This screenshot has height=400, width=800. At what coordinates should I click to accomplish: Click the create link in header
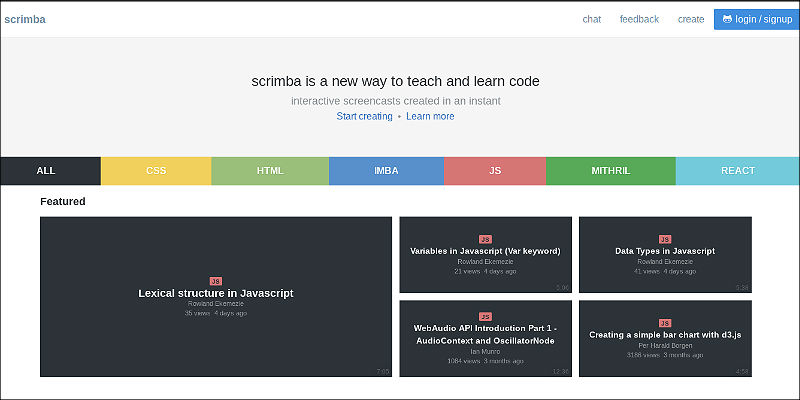pos(691,19)
